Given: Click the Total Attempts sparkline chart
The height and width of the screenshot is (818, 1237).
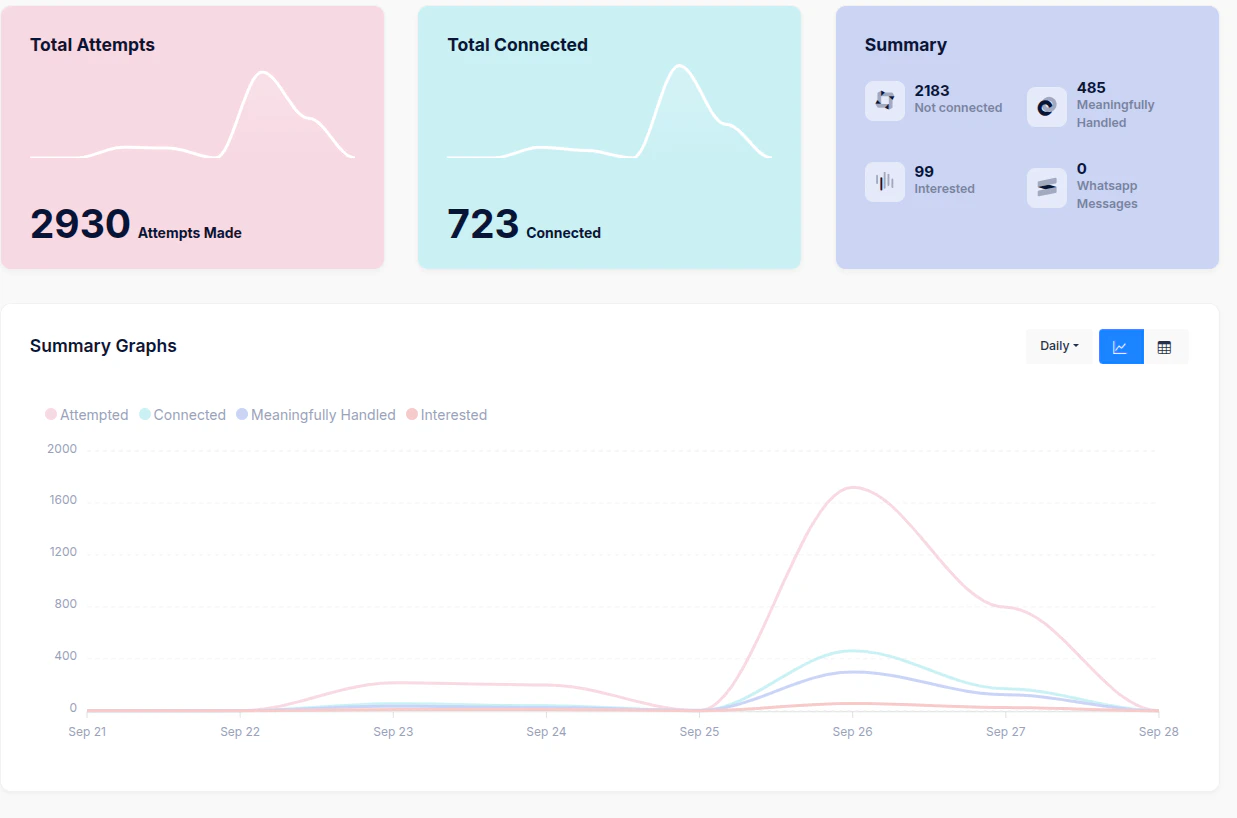Looking at the screenshot, I should pyautogui.click(x=192, y=115).
